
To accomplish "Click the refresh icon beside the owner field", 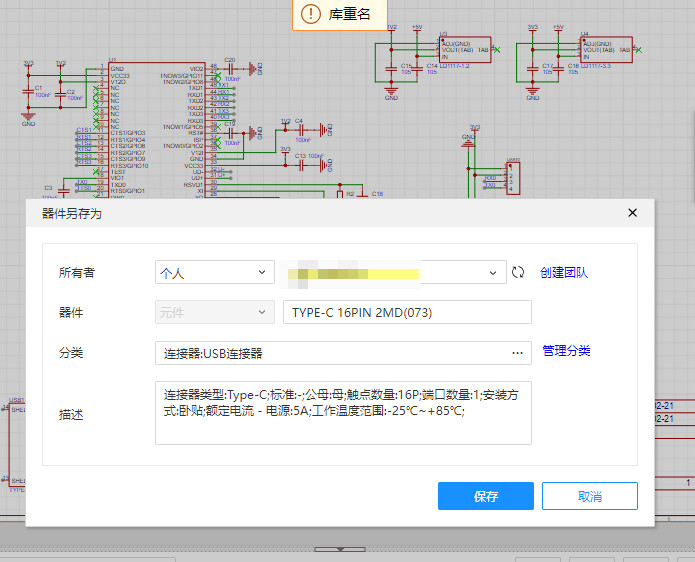I will 518,272.
